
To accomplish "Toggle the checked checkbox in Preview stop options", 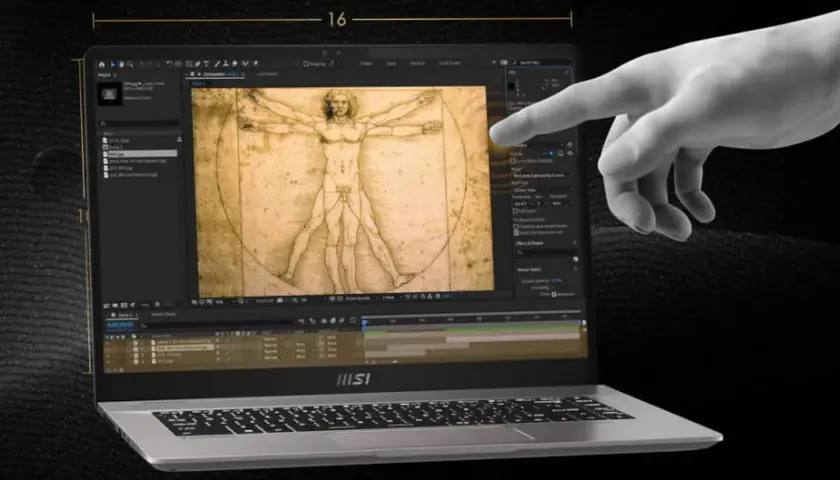I will pyautogui.click(x=516, y=232).
